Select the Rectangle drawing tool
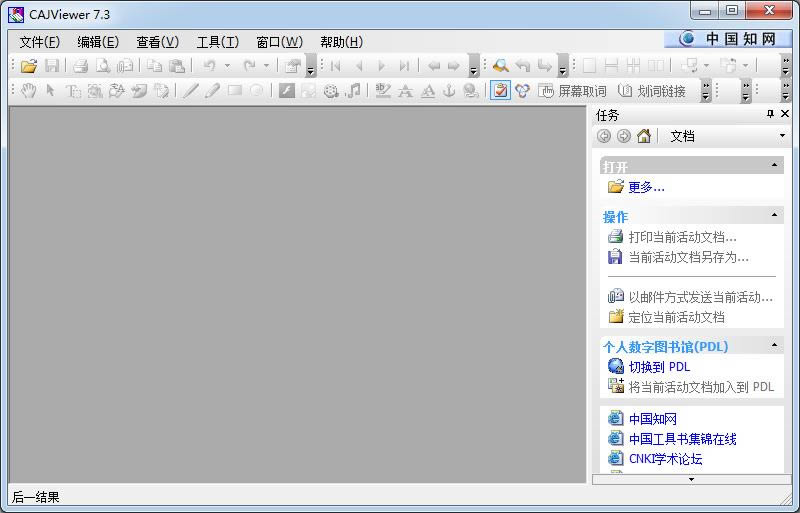Image resolution: width=800 pixels, height=513 pixels. 235,91
